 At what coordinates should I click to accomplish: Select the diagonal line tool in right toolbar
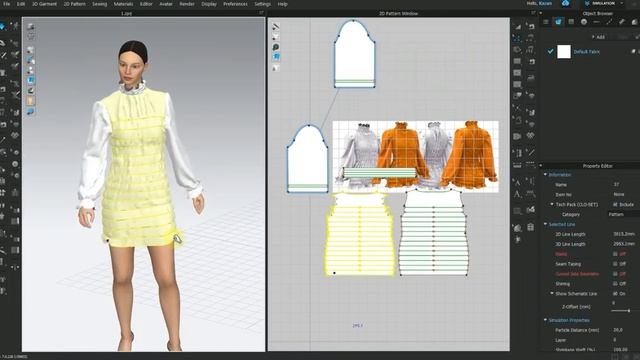click(530, 153)
